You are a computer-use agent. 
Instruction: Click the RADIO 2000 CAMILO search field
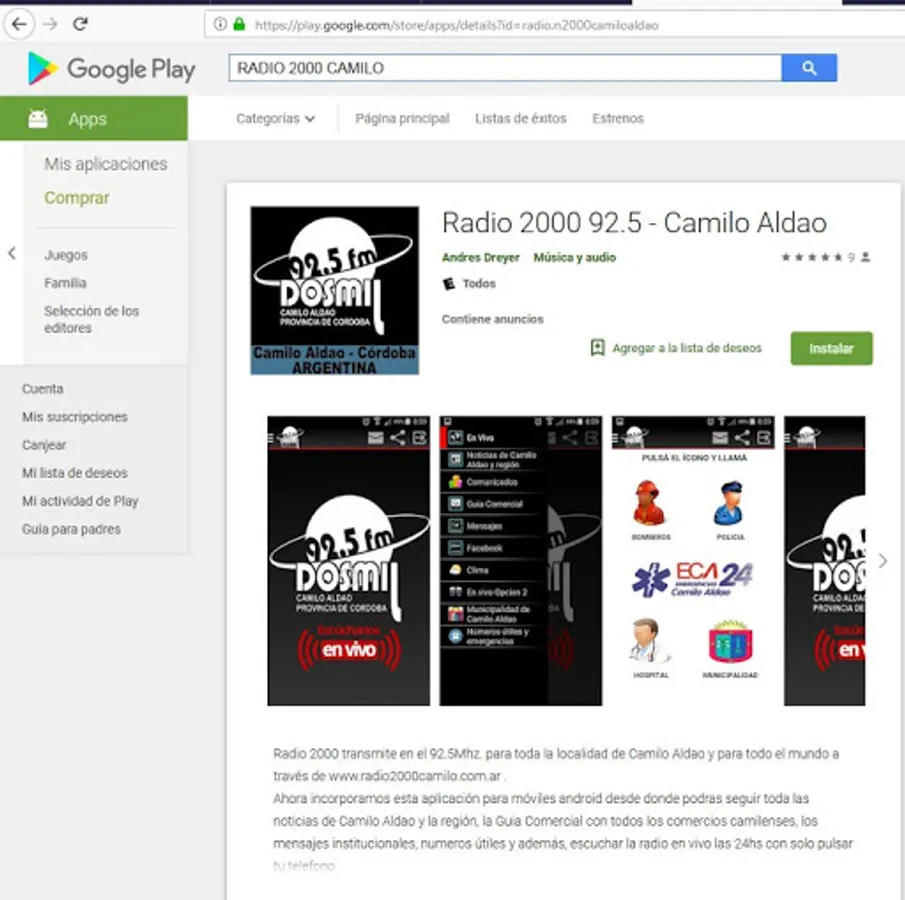coord(505,68)
